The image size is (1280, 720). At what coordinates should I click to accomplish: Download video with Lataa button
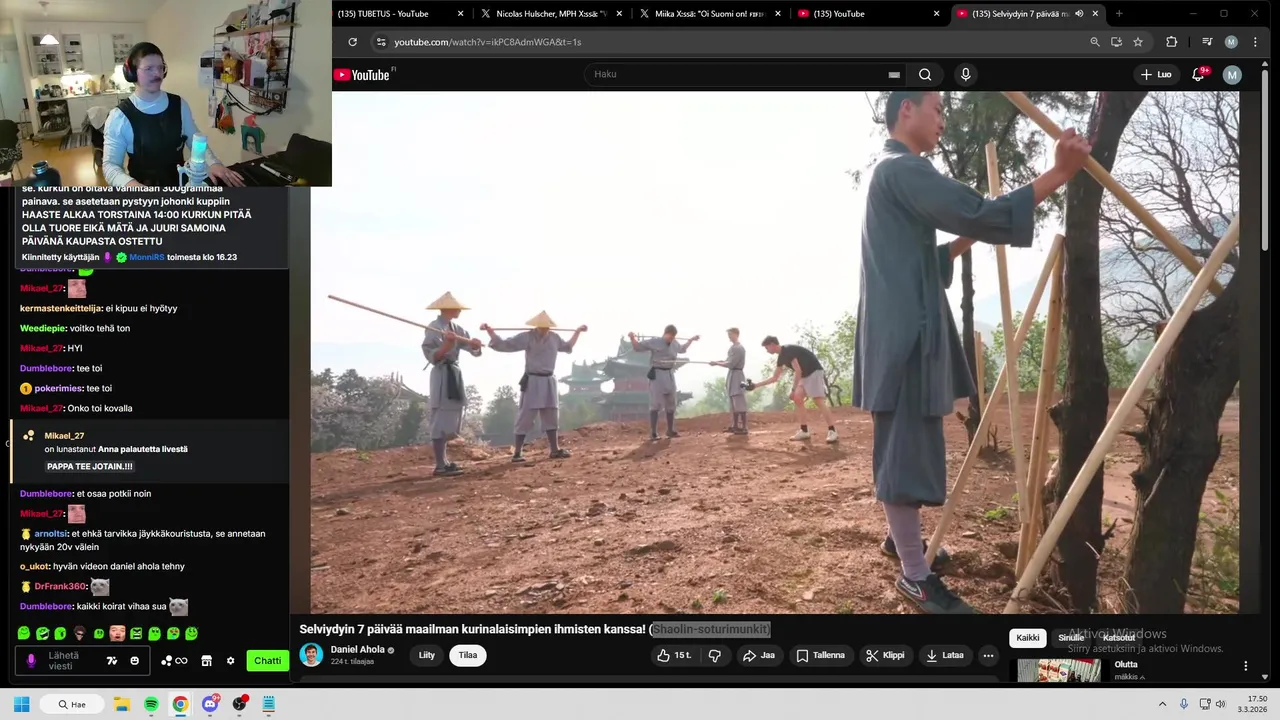tap(945, 655)
